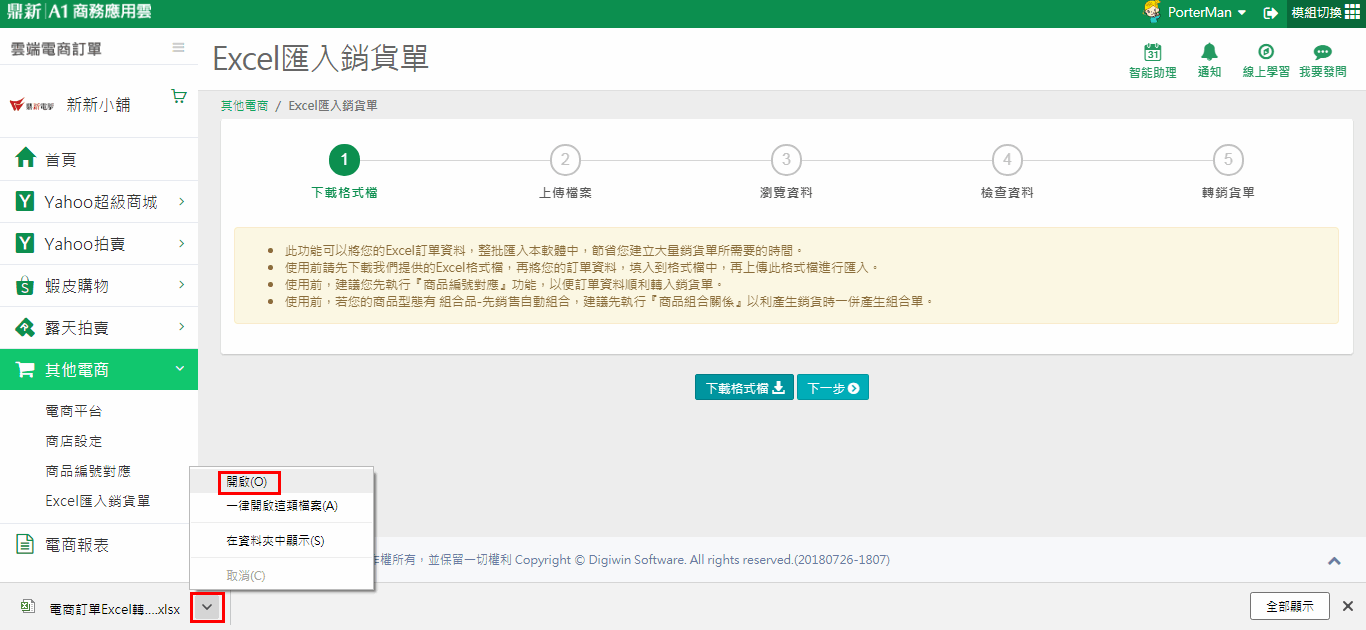1366x630 pixels.
Task: Expand the Yahoo超級商城 menu
Action: point(99,202)
